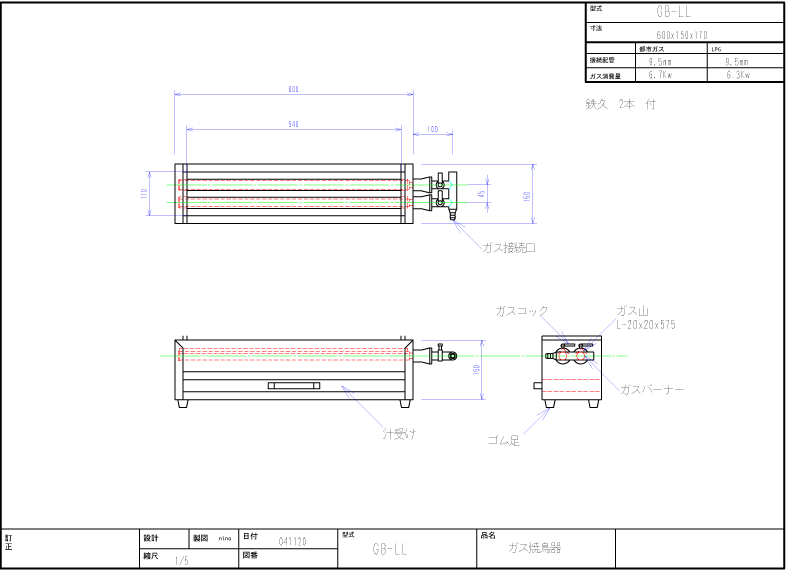The width and height of the screenshot is (787, 571).
Task: Click the date value 041120
Action: [x=292, y=541]
